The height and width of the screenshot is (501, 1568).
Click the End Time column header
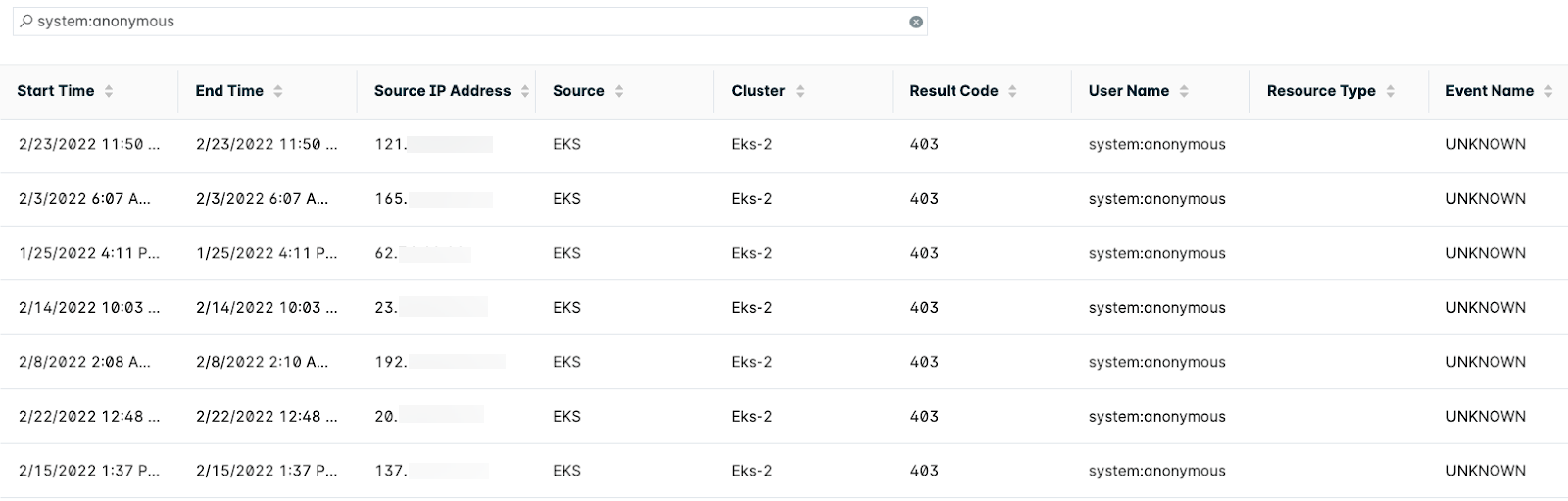coord(229,91)
